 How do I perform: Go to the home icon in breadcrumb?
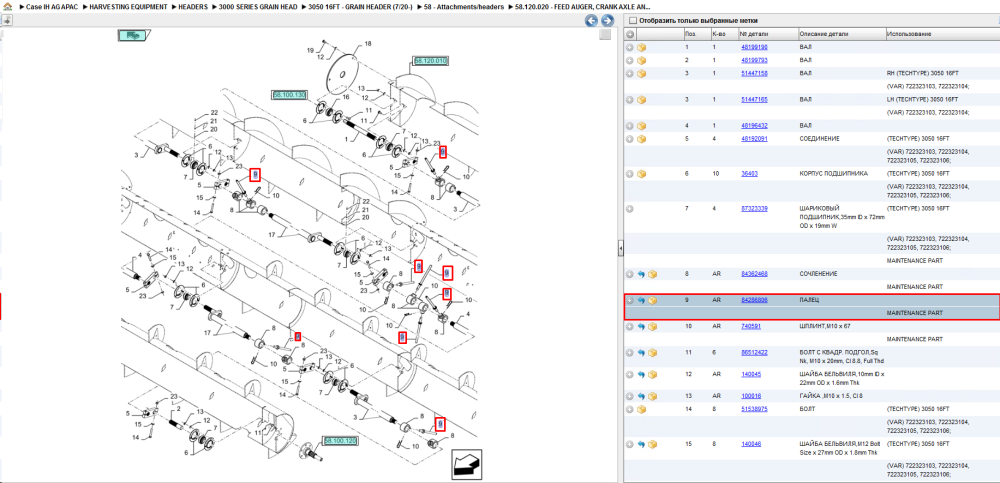[6, 6]
